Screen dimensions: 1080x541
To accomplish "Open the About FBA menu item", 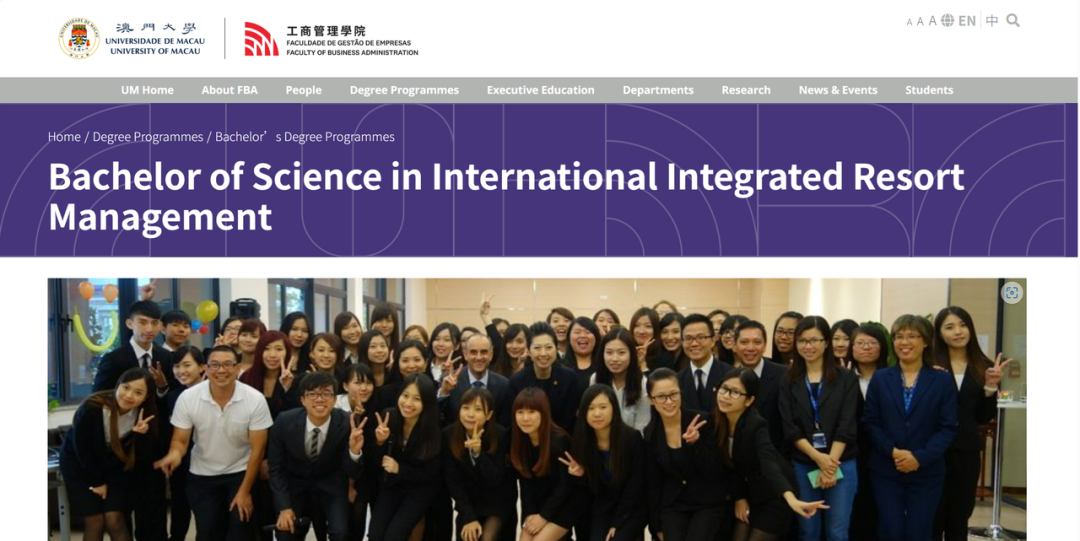I will coord(229,90).
